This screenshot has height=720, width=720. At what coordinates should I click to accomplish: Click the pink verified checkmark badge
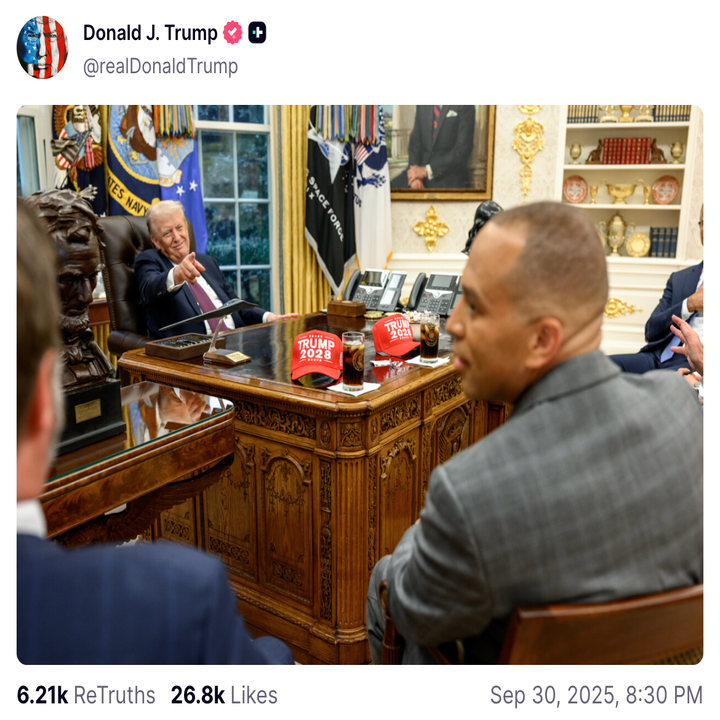coord(233,33)
